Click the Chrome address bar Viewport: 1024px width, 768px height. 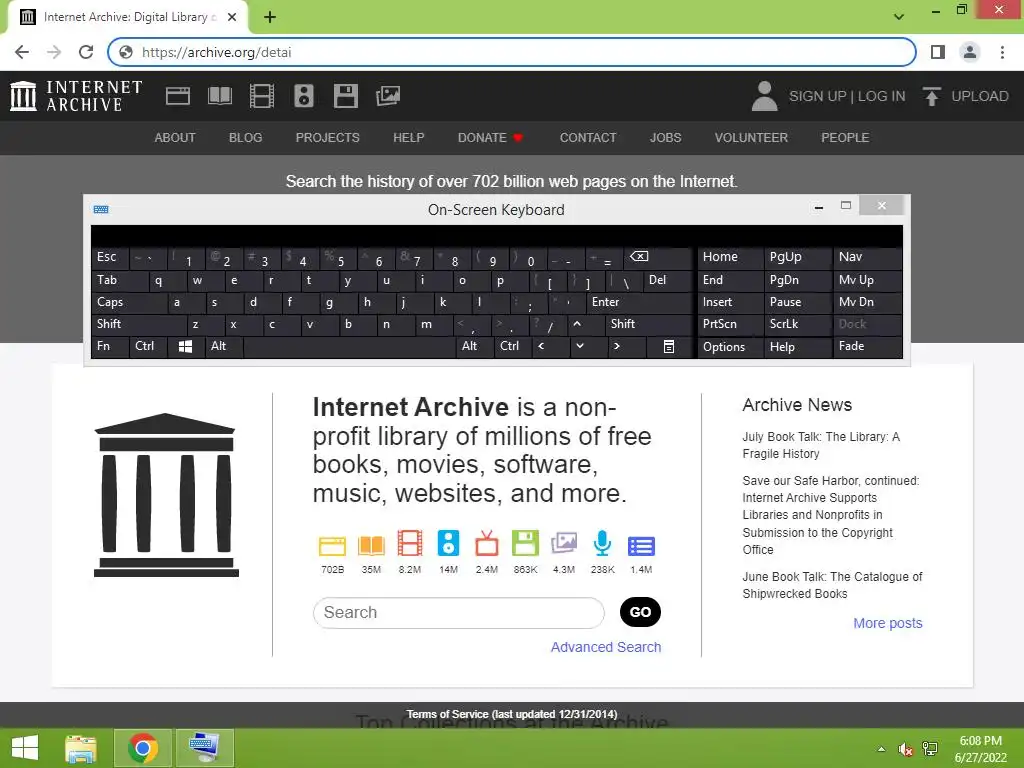pyautogui.click(x=511, y=52)
